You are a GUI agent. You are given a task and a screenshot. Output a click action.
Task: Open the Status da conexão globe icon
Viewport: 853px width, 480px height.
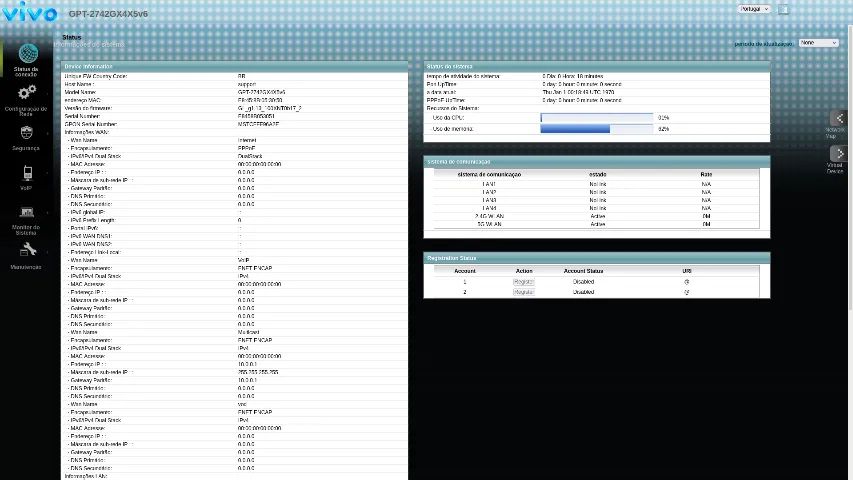point(28,54)
